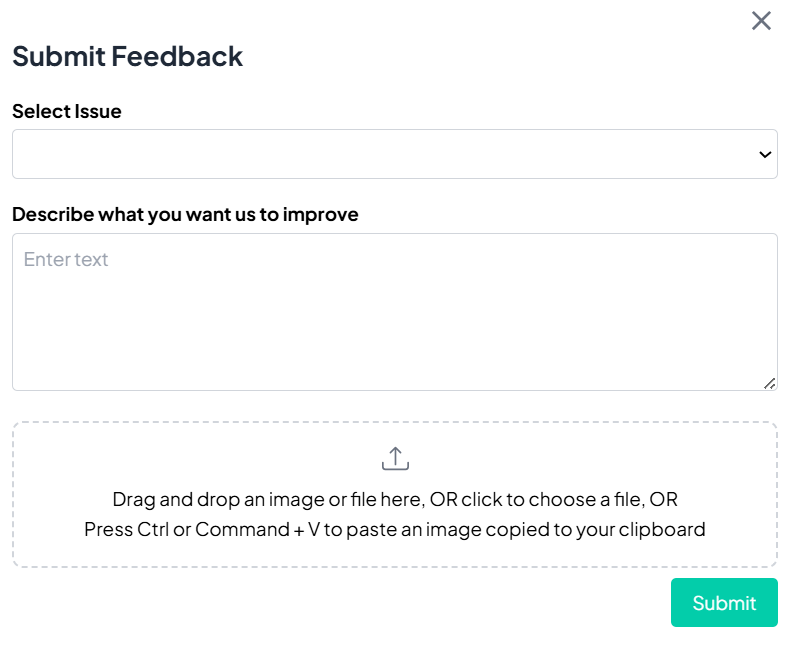Click the 'Submit Feedback' heading
This screenshot has width=792, height=646.
(x=127, y=56)
